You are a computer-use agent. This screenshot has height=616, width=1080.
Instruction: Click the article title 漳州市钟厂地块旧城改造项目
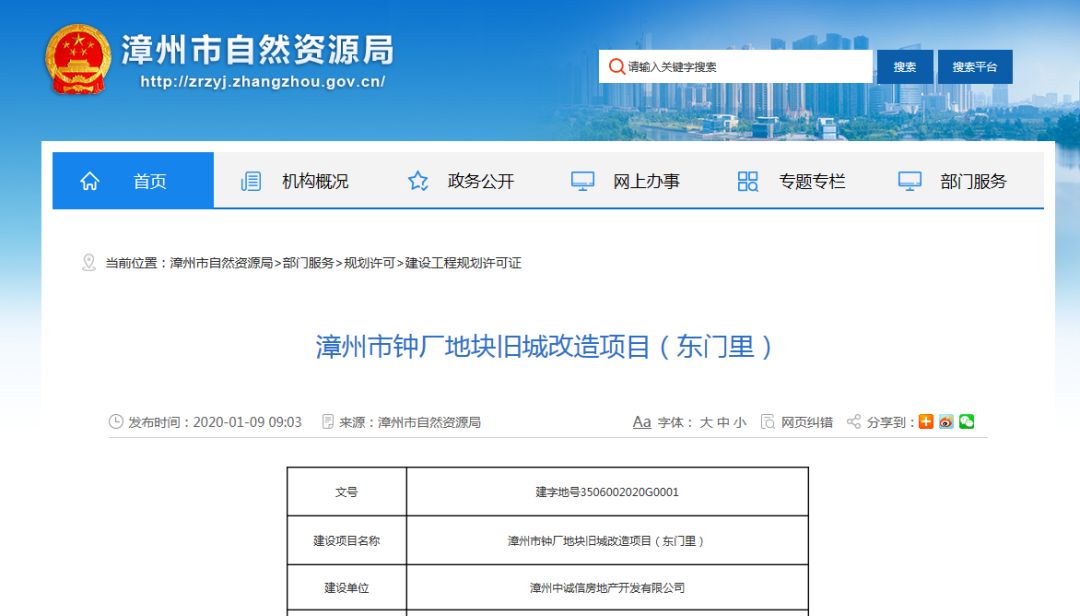click(x=543, y=347)
